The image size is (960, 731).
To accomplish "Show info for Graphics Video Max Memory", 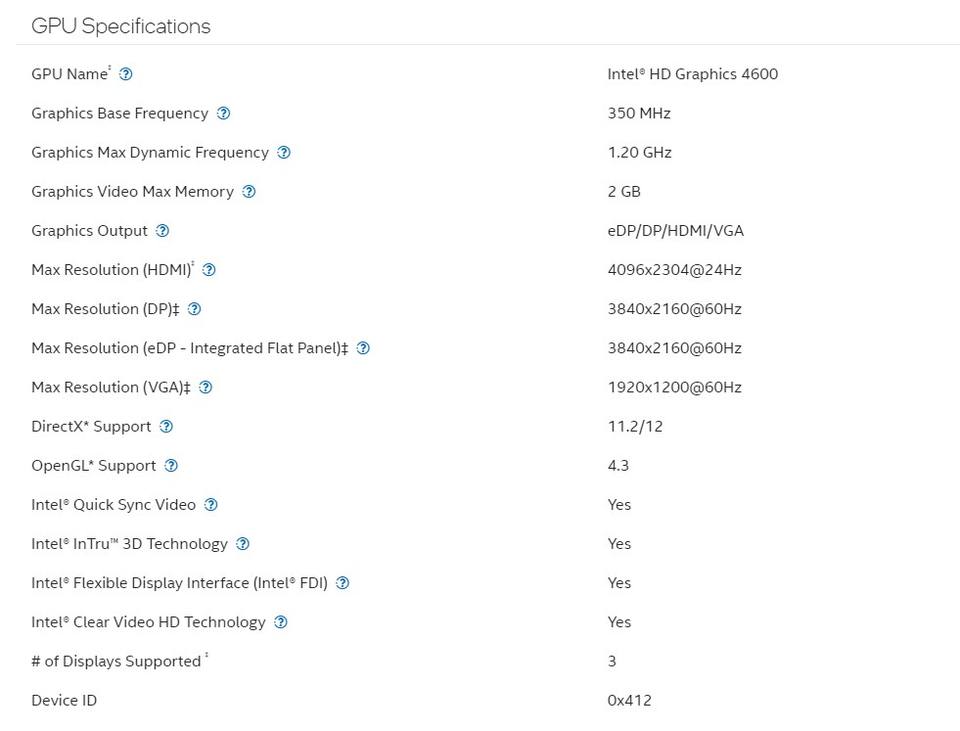I will (249, 191).
